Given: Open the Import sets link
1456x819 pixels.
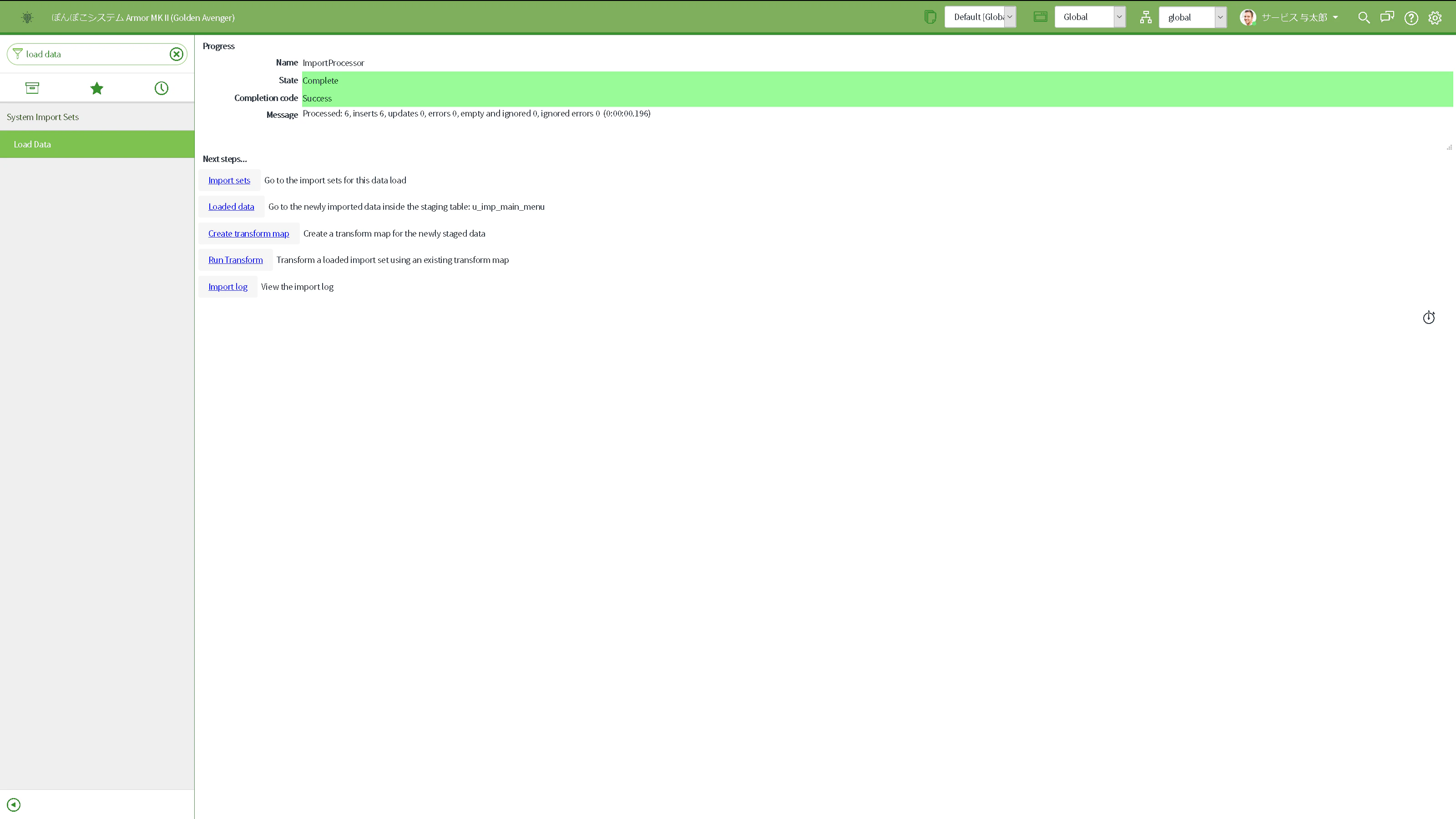Looking at the screenshot, I should 229,180.
